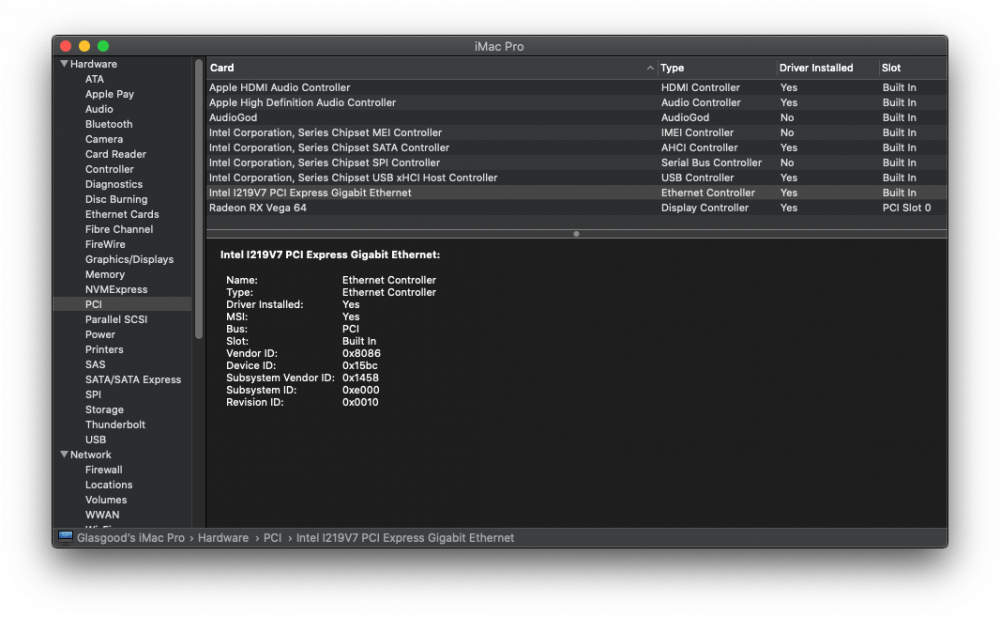Open Storage in the sidebar
The image size is (1000, 617).
pyautogui.click(x=105, y=409)
